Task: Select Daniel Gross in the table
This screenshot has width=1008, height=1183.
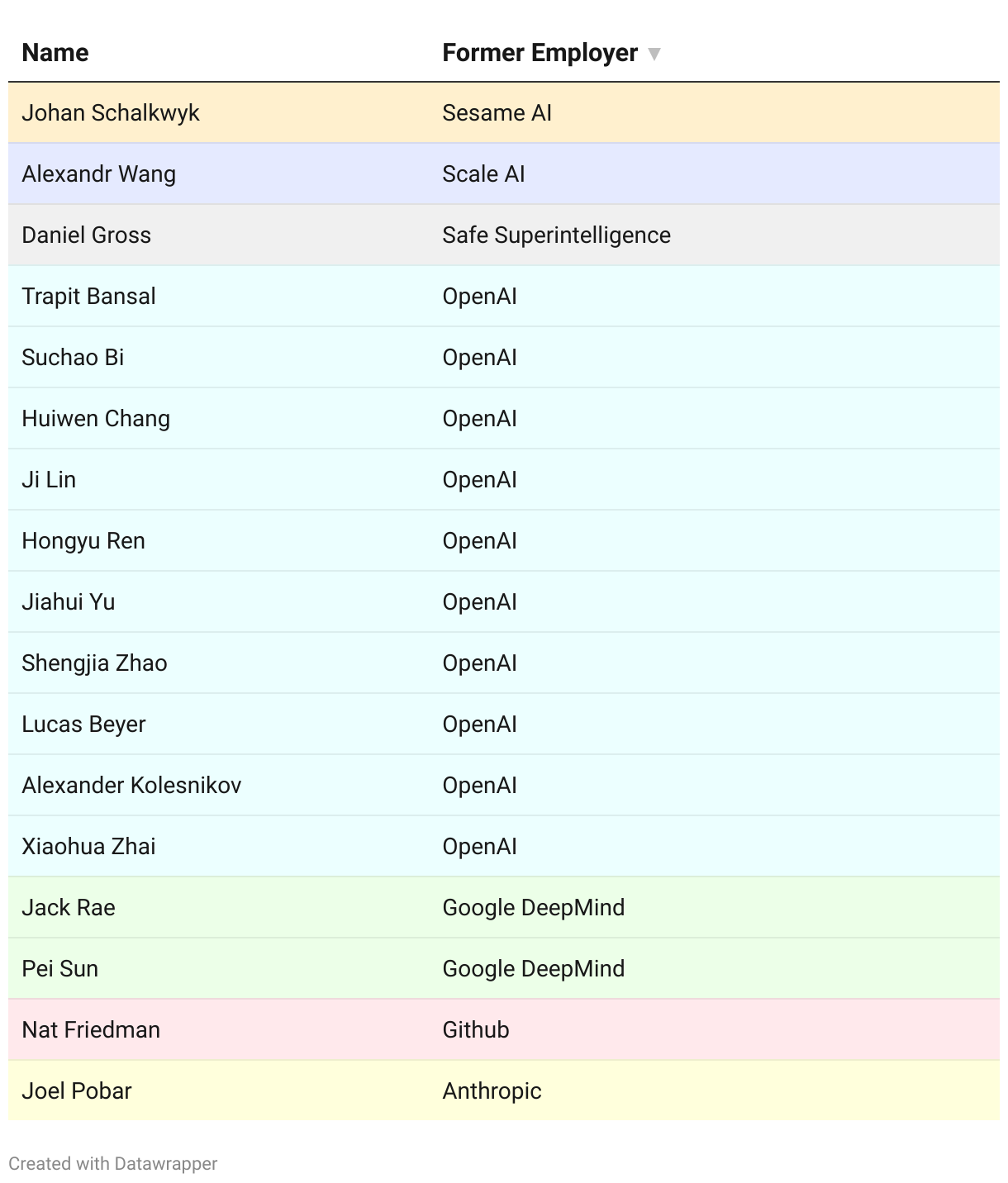Action: click(x=87, y=235)
